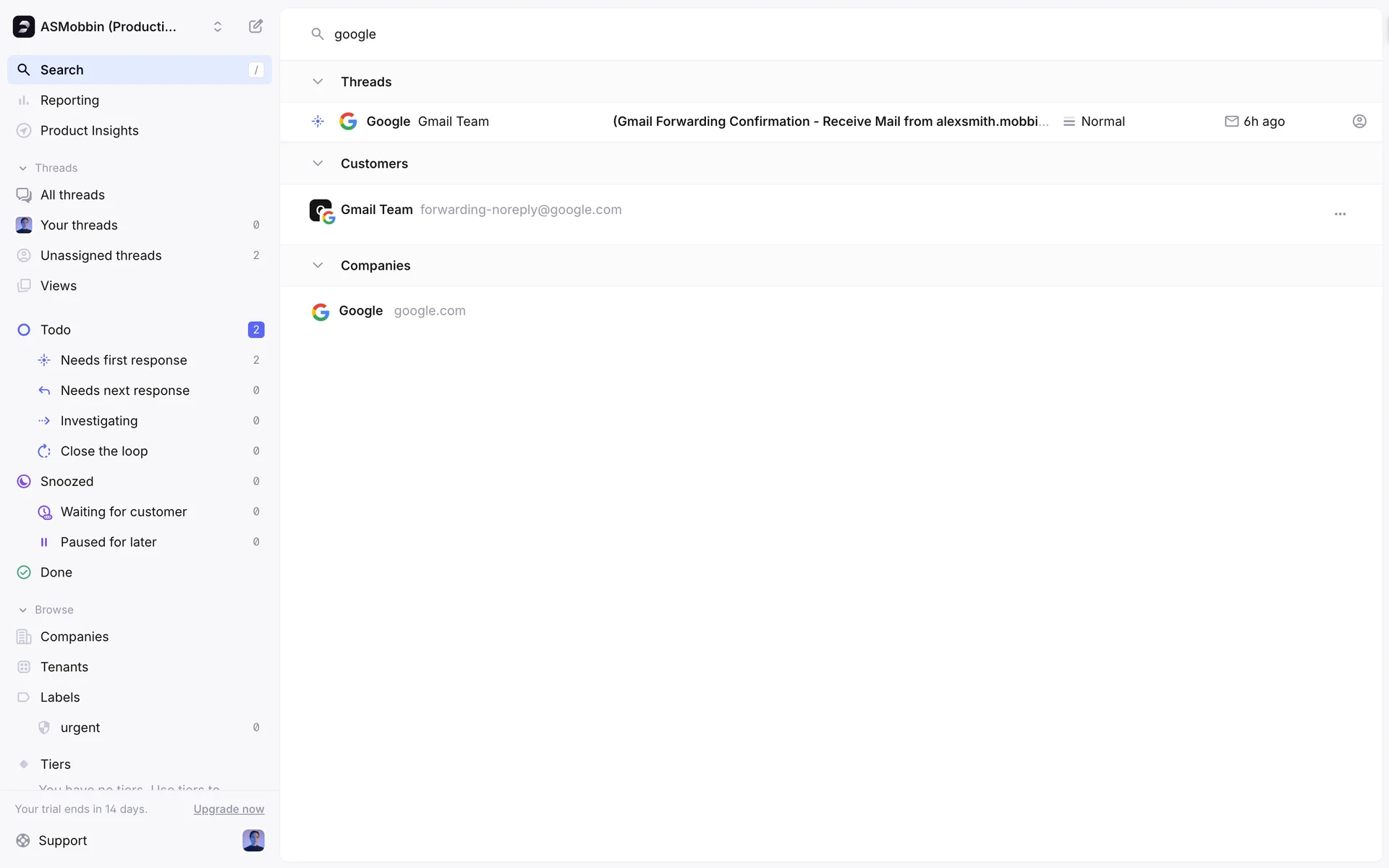1389x868 pixels.
Task: Collapse the Customers results section
Action: pos(318,163)
